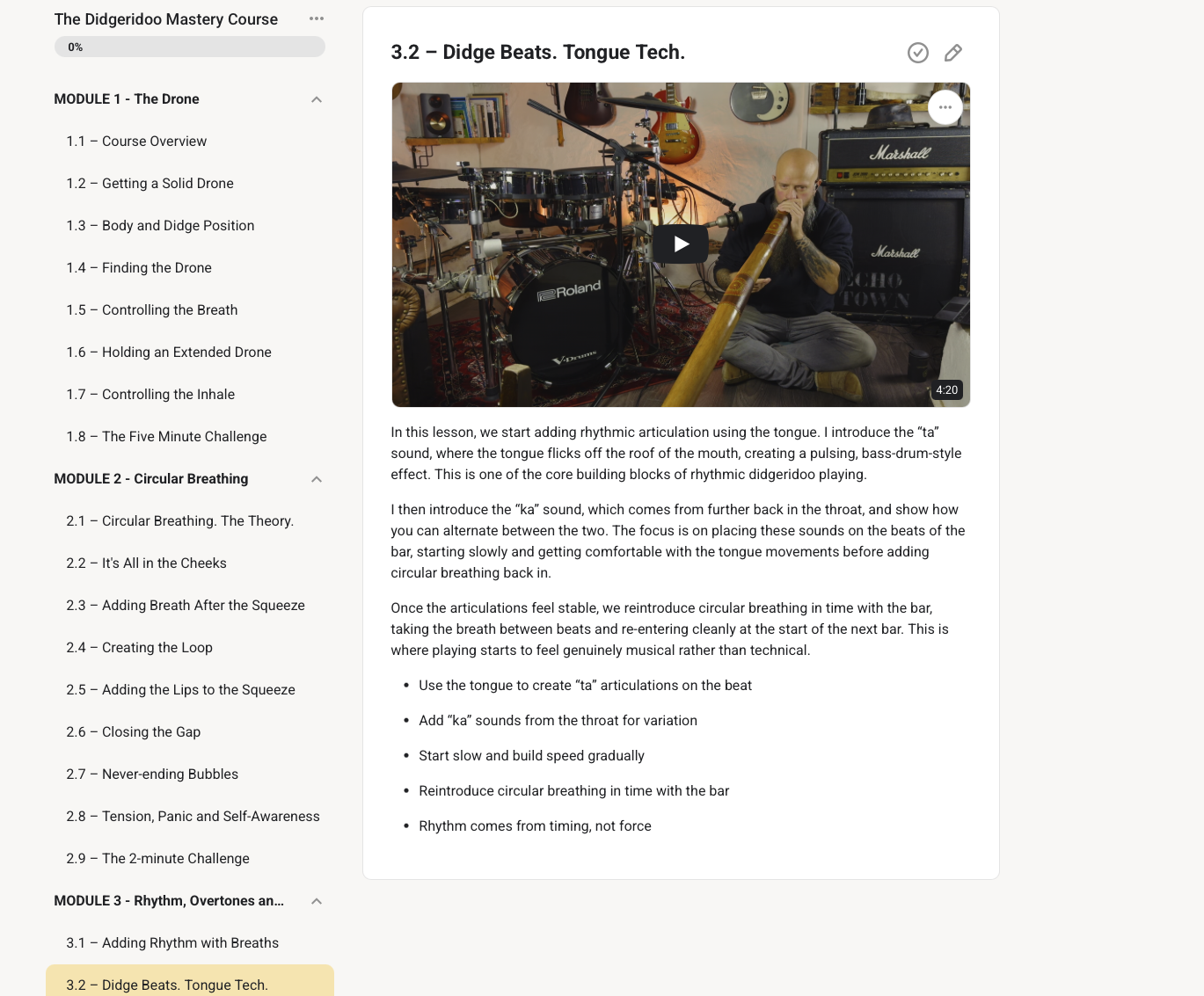The height and width of the screenshot is (996, 1204).
Task: Click The Didgeridoo Mastery Course title
Action: (166, 19)
